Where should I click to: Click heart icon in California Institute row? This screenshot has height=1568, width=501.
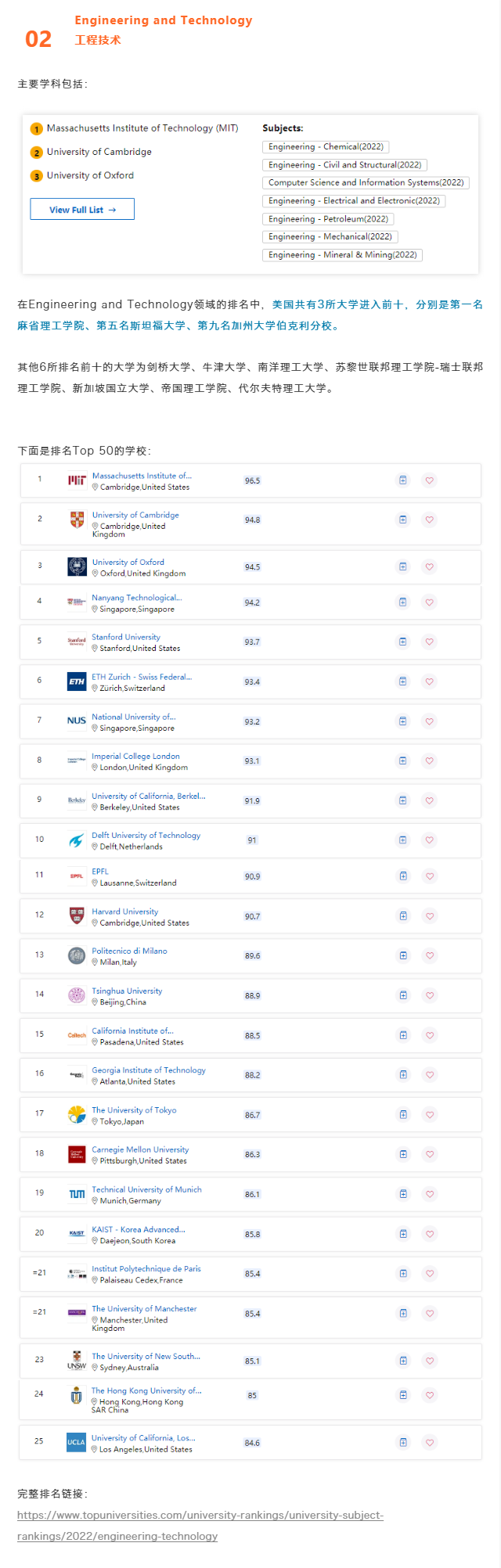429,1035
